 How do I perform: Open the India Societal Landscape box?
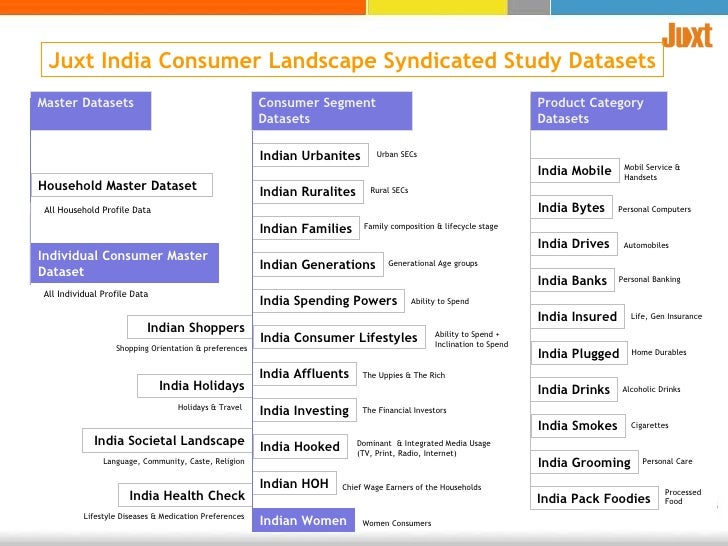tap(168, 440)
